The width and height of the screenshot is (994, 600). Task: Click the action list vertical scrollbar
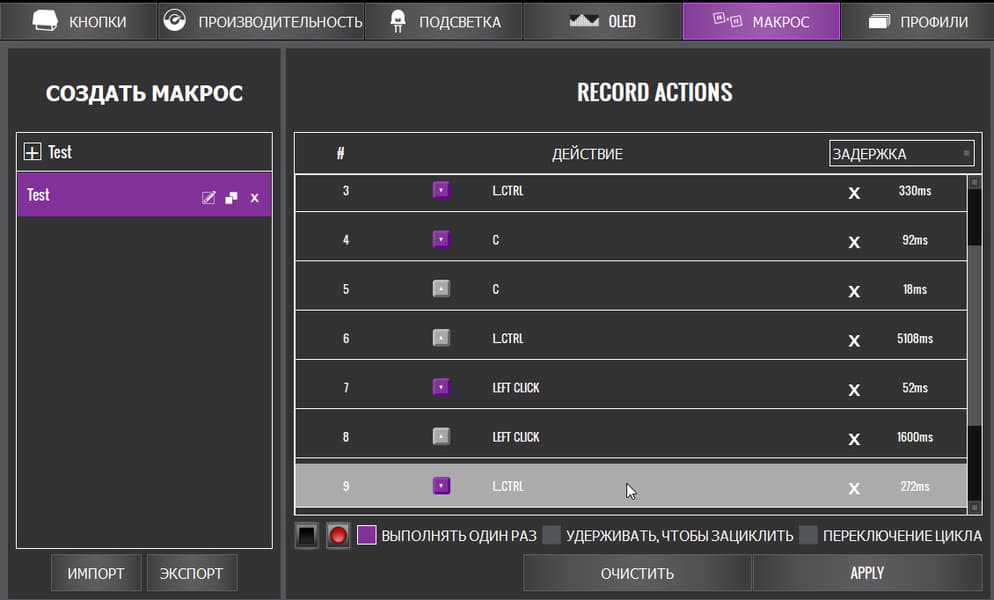(974, 330)
